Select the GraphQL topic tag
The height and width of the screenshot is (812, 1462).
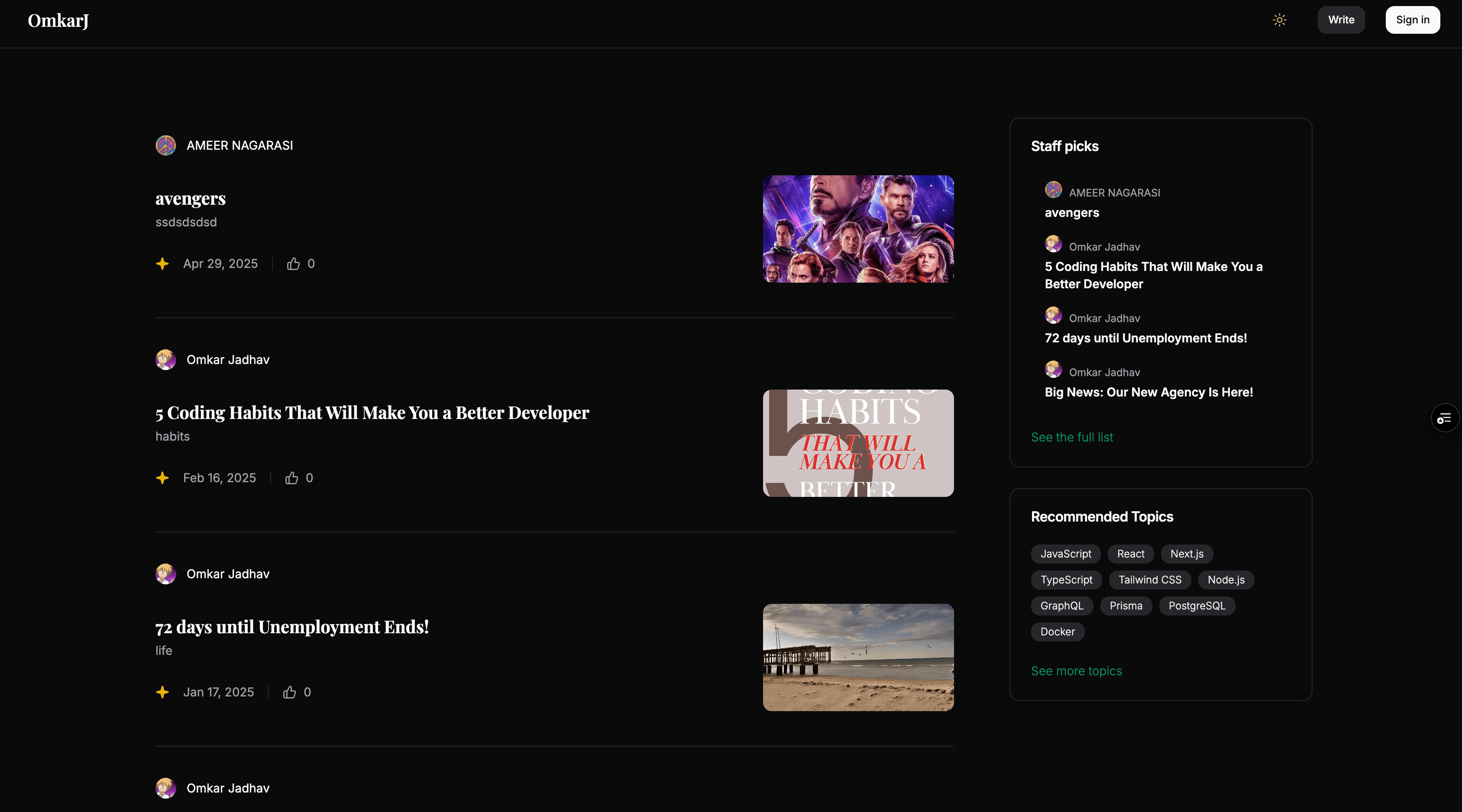1062,606
